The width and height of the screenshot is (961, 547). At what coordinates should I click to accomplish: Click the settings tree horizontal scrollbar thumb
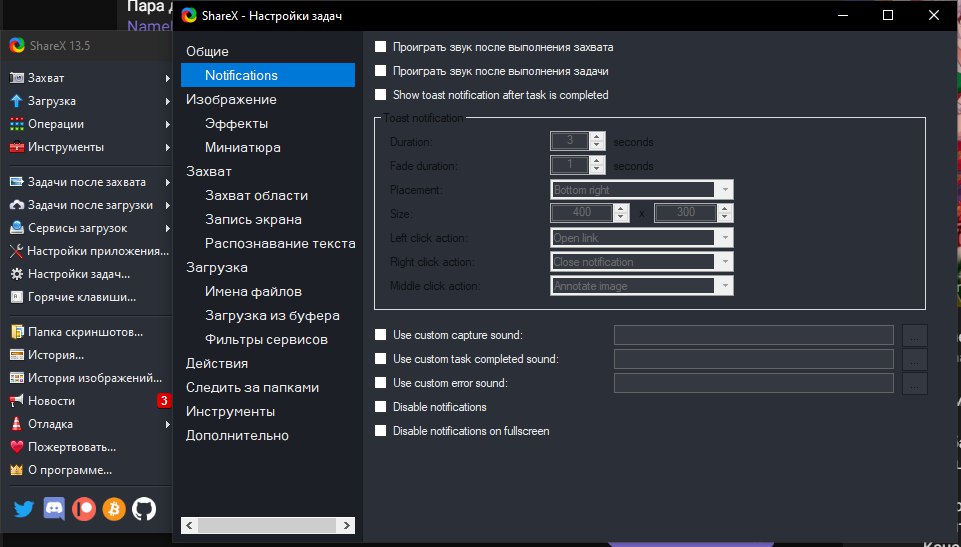pyautogui.click(x=267, y=526)
